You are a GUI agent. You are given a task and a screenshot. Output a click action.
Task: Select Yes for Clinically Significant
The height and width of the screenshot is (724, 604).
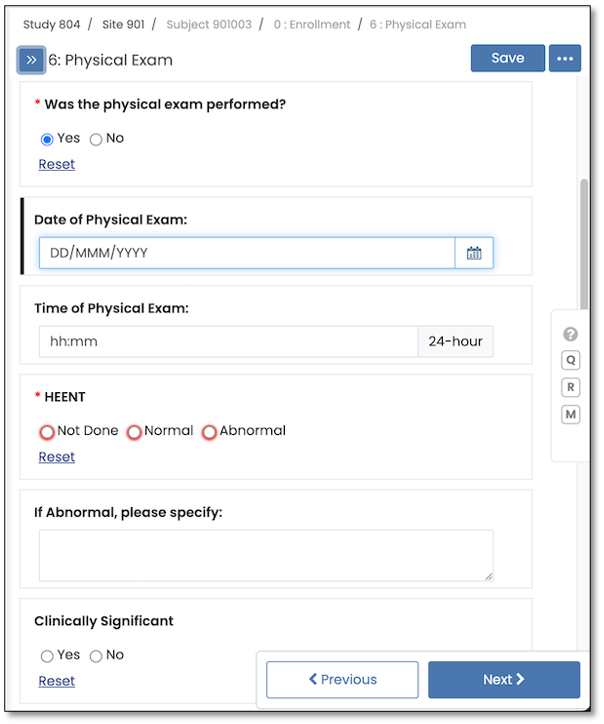(47, 656)
